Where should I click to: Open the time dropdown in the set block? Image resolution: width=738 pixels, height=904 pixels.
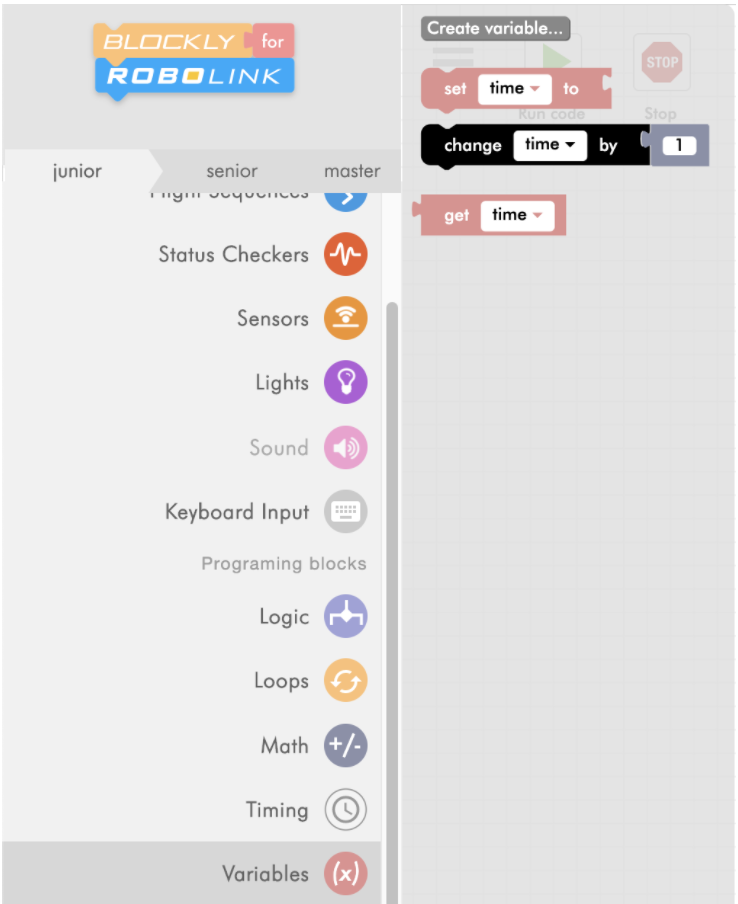pyautogui.click(x=514, y=89)
